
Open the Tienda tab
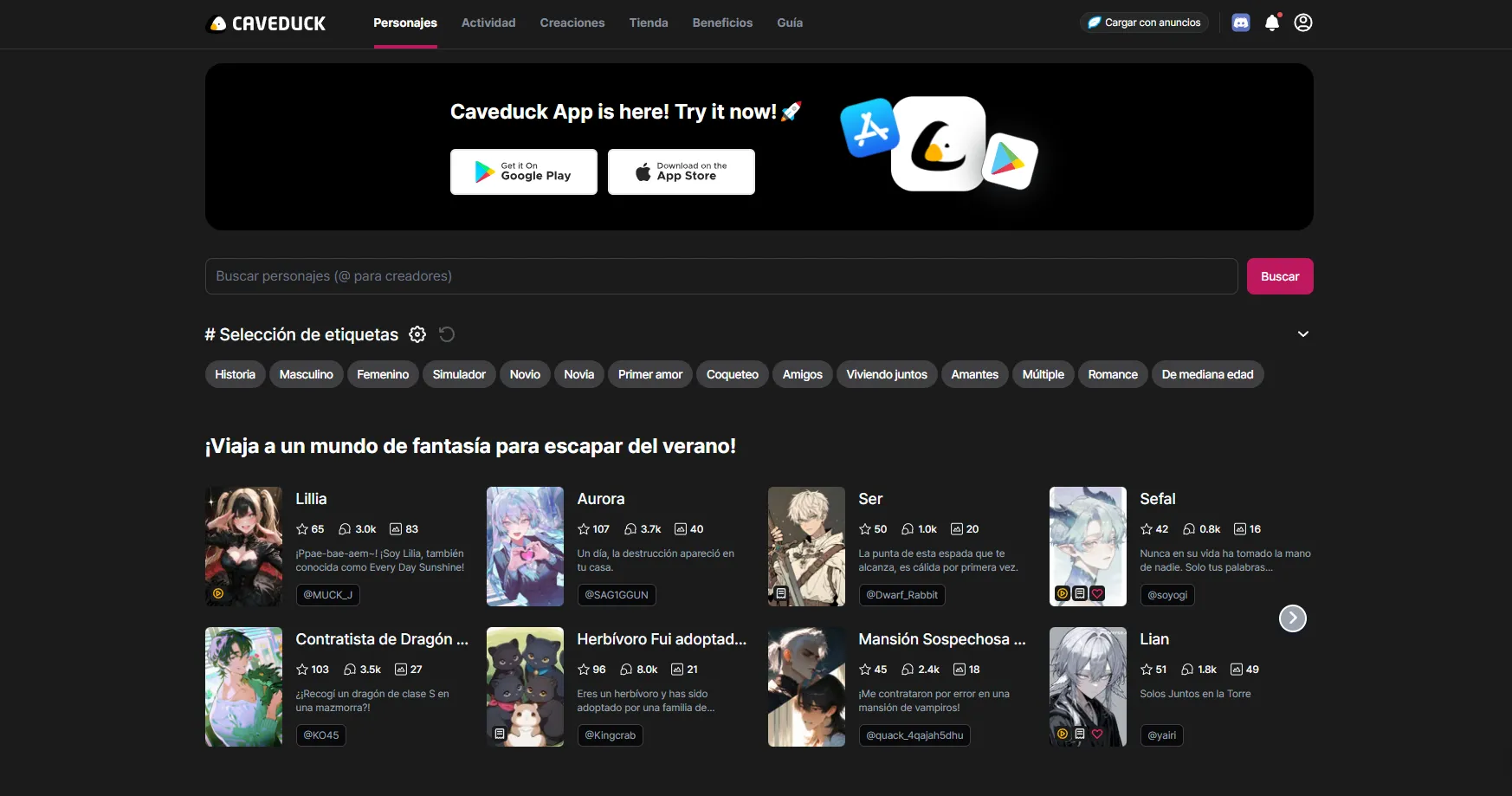[648, 23]
